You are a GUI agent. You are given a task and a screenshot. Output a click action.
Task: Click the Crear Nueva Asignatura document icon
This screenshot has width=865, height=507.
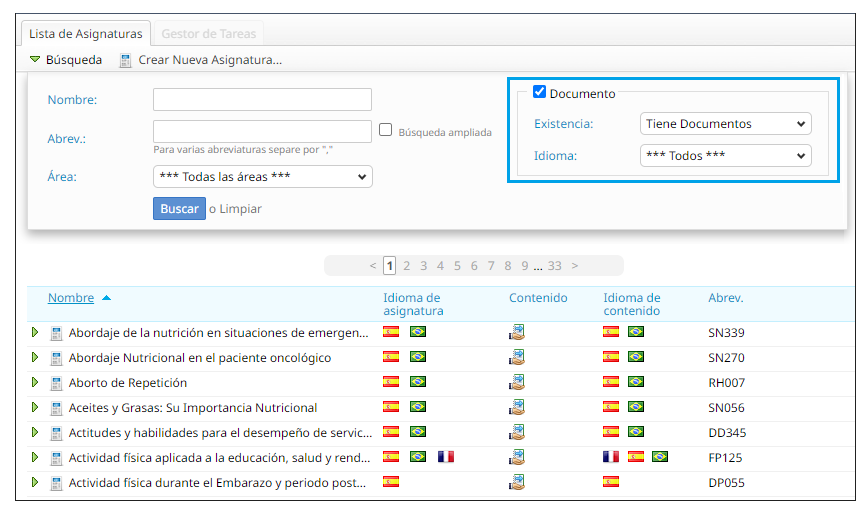[x=126, y=60]
